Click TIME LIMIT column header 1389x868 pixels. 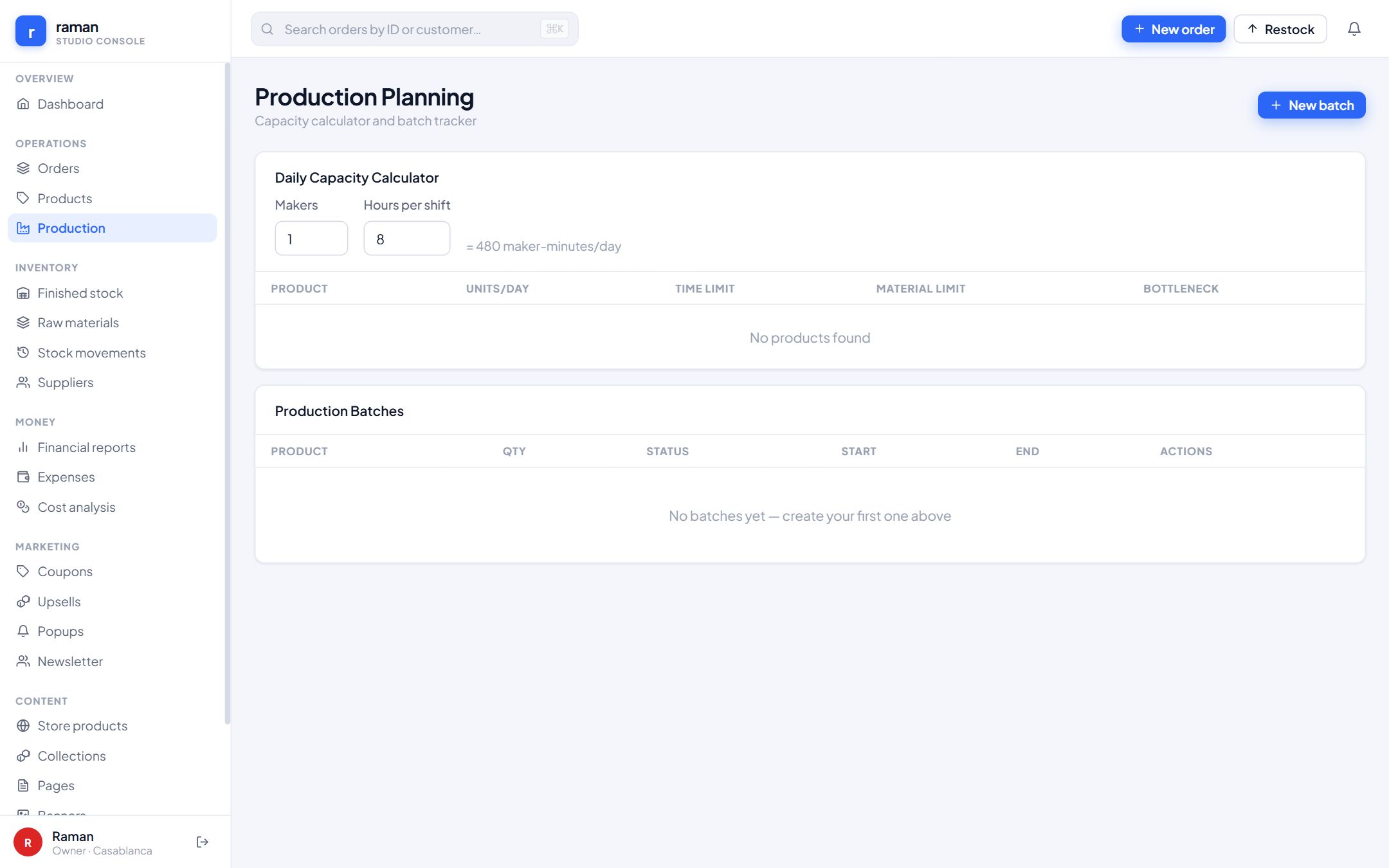pyautogui.click(x=705, y=289)
